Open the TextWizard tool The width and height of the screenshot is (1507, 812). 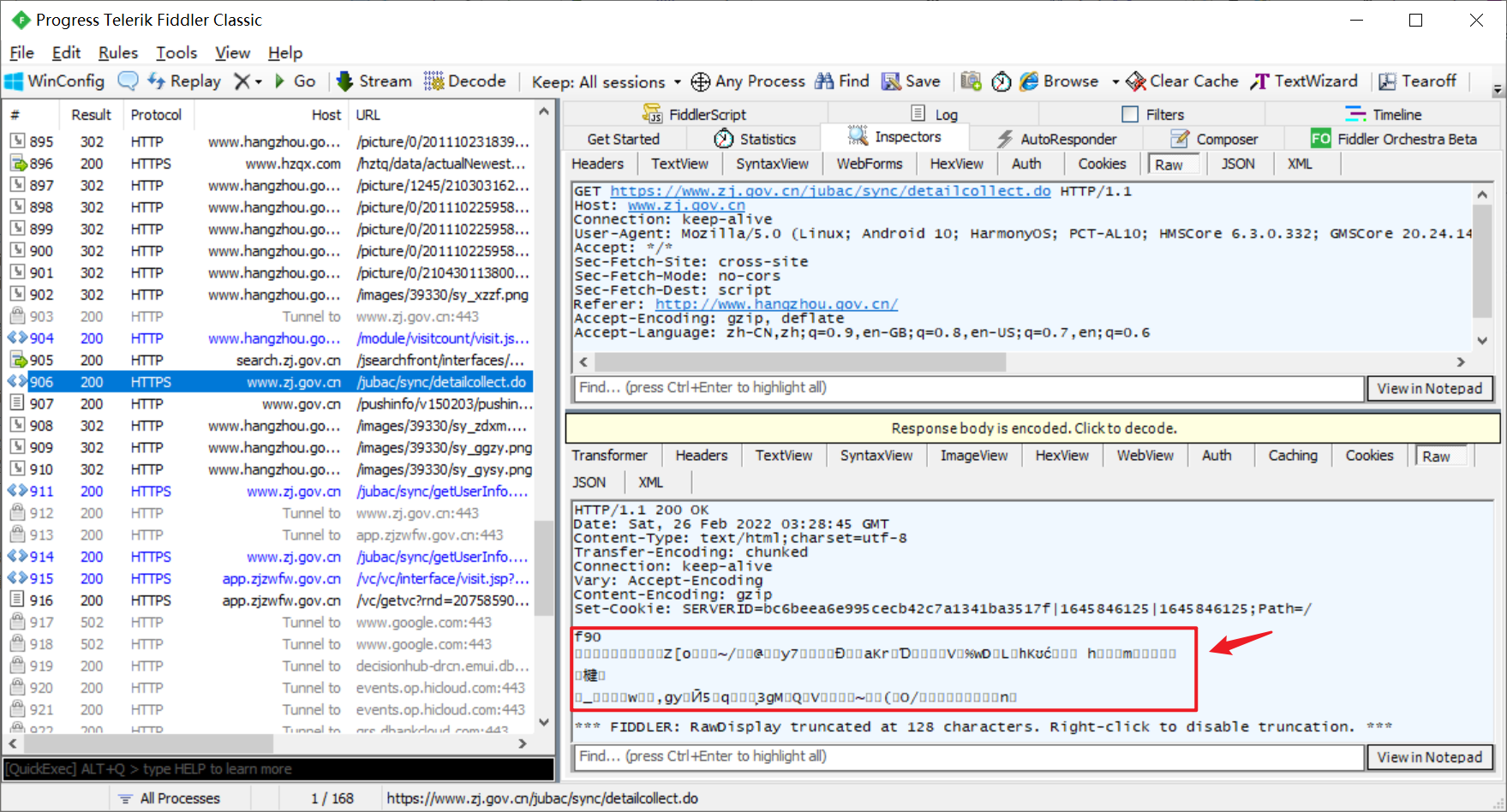pos(1304,81)
